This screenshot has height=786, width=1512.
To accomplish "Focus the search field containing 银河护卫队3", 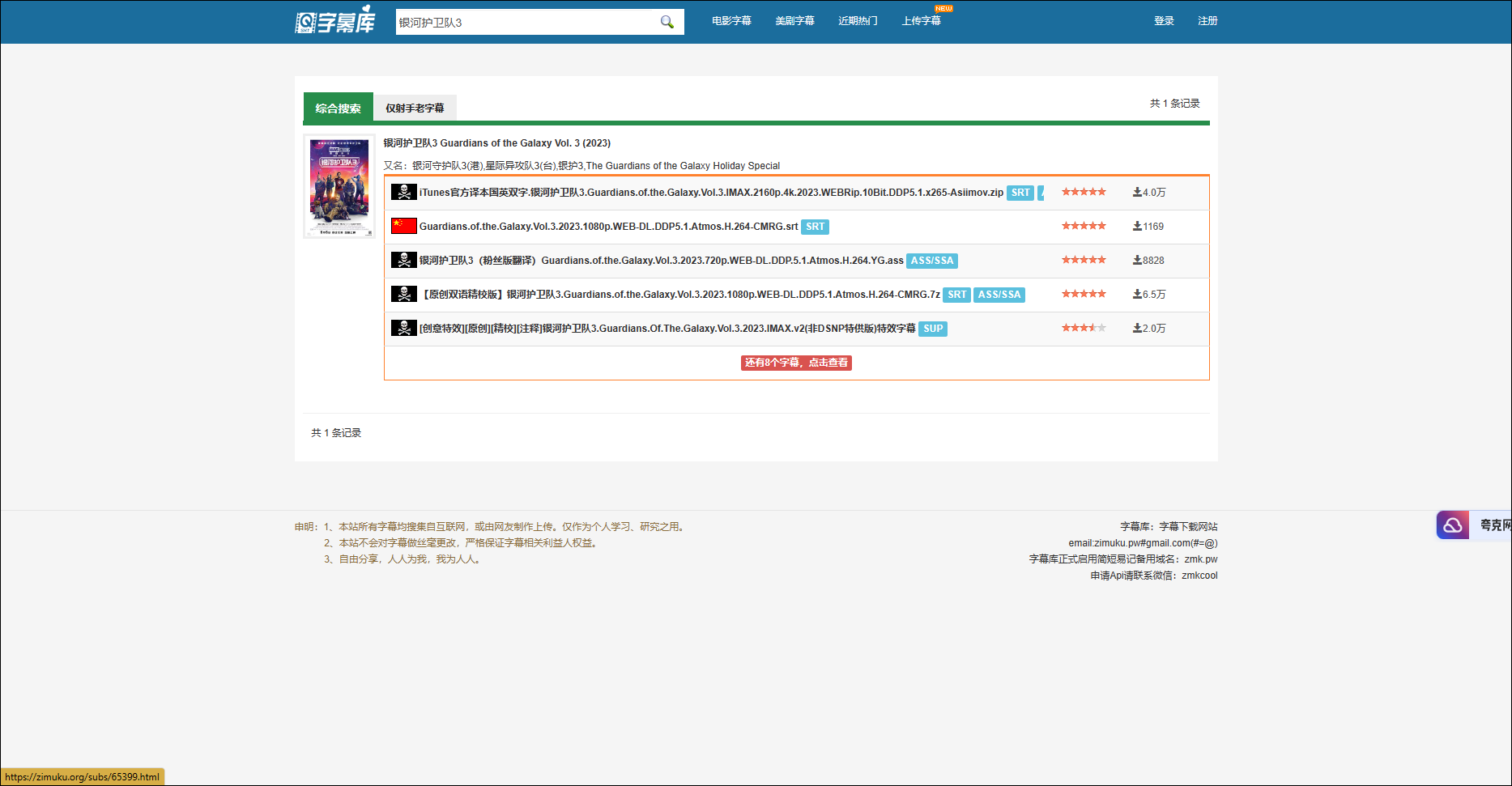I will pos(526,22).
